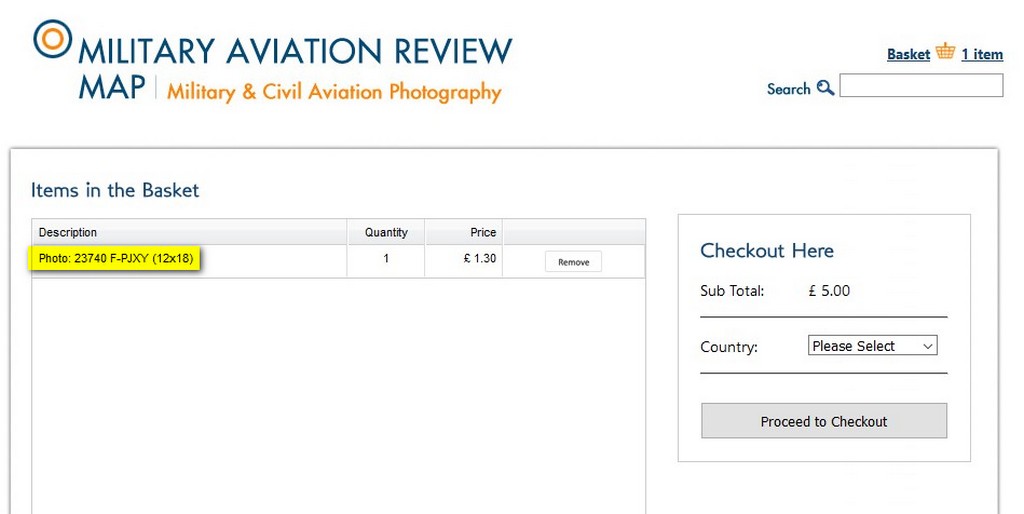Click the magnifying glass search icon

point(825,88)
